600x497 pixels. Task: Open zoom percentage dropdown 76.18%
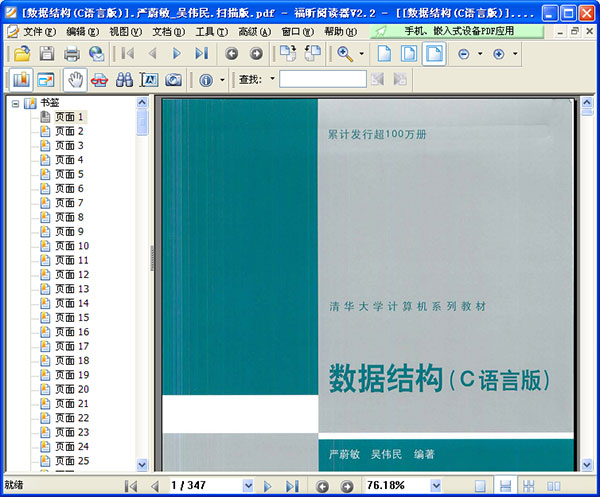(436, 486)
